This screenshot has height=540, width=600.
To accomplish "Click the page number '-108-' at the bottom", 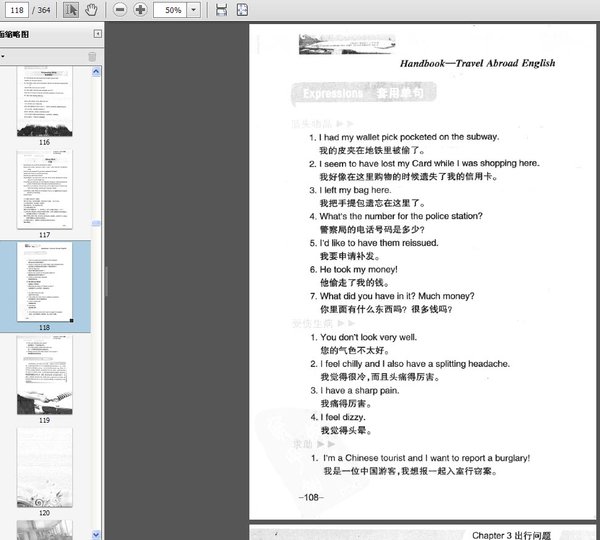I will pos(311,498).
